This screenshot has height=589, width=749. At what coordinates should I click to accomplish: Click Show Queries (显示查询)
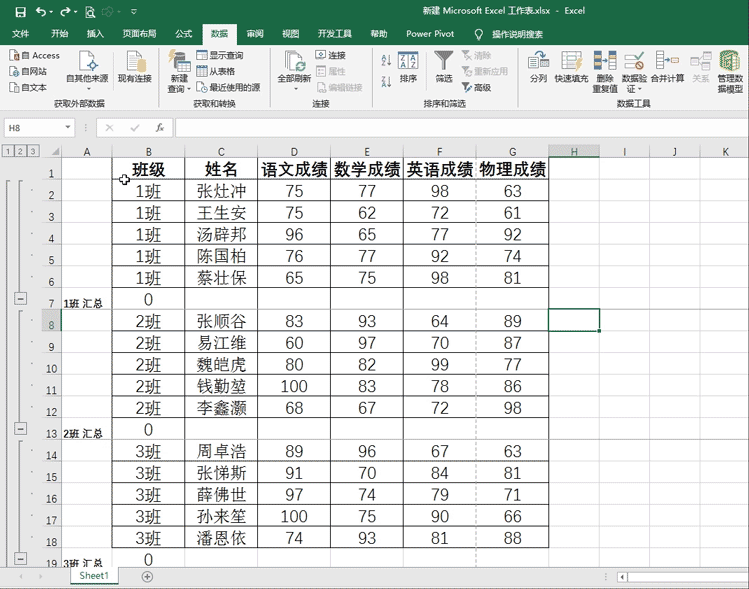(220, 55)
